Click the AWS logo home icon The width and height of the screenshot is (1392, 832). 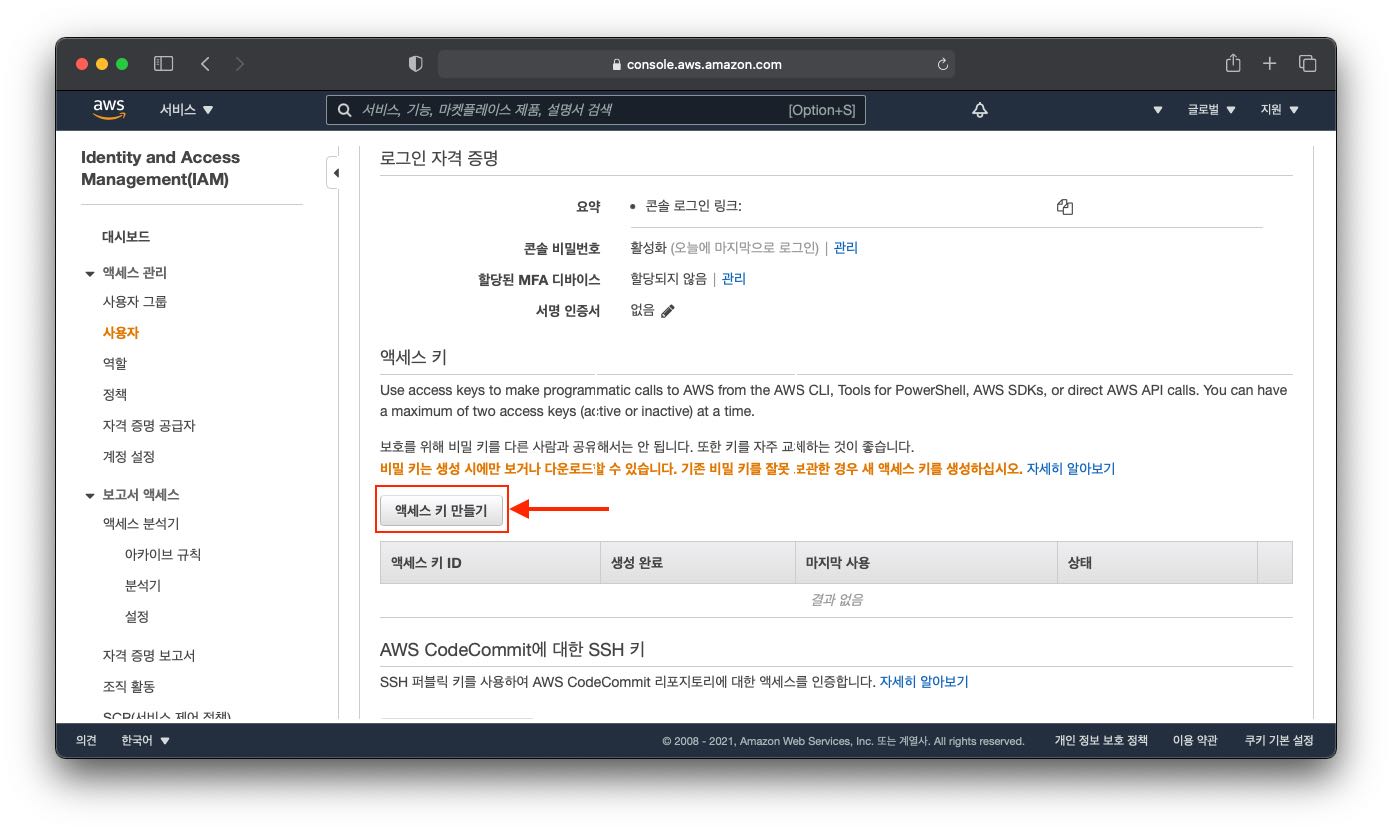108,109
